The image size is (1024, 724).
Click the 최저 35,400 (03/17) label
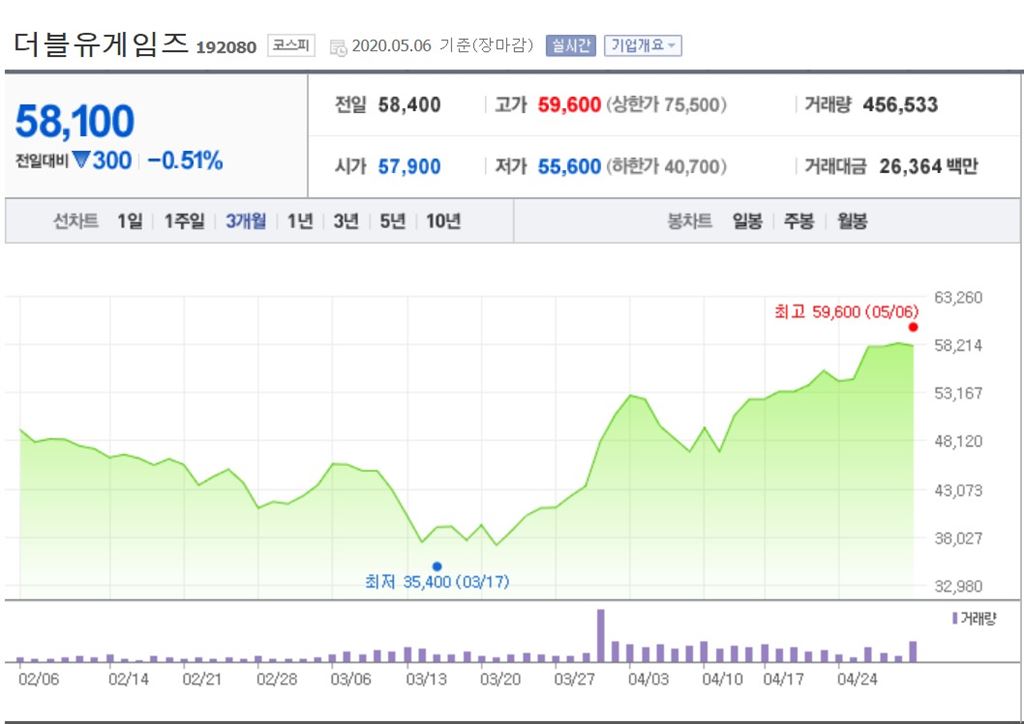click(437, 582)
